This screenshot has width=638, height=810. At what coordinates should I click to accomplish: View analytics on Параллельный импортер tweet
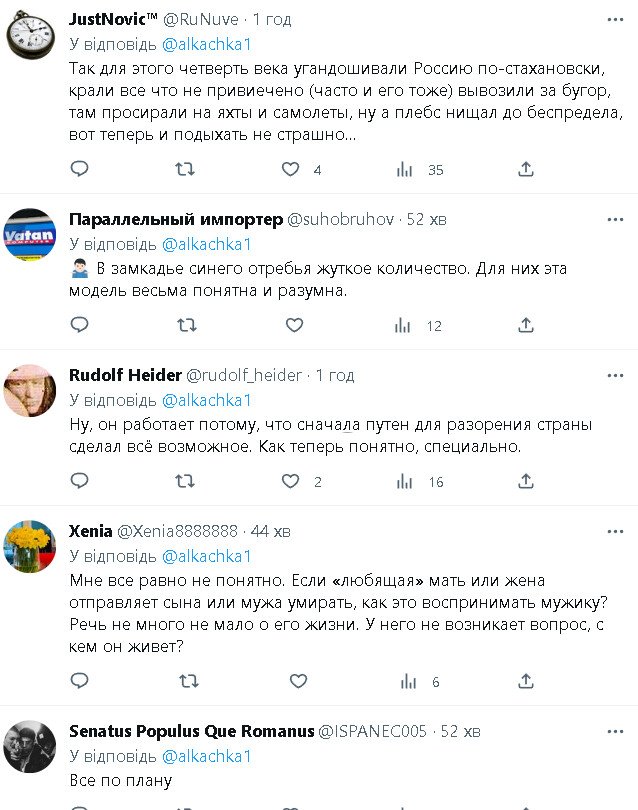(x=403, y=325)
